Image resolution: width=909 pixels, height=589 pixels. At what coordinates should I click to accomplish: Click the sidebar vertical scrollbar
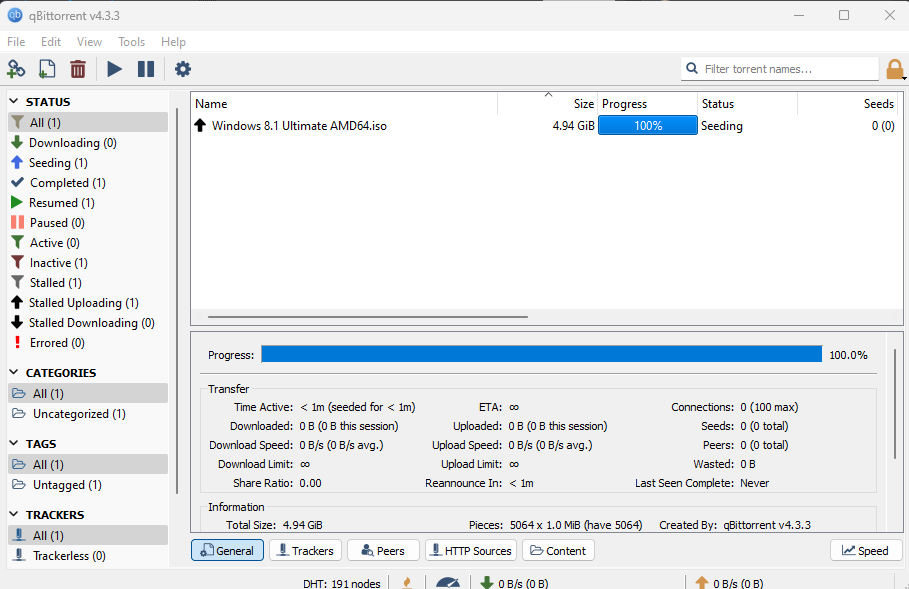coord(177,301)
